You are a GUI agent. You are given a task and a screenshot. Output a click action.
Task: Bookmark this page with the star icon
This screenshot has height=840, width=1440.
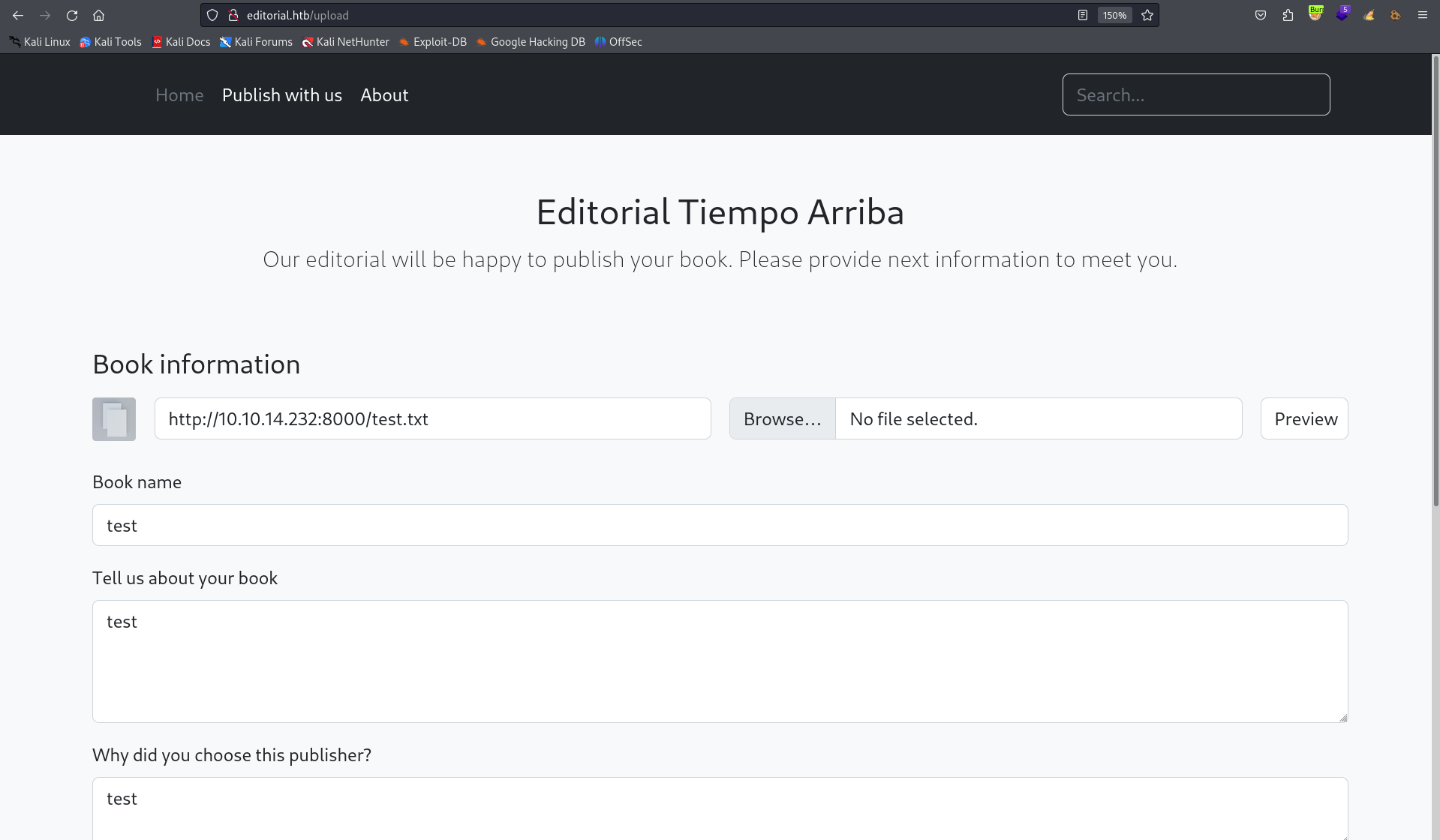[x=1147, y=15]
